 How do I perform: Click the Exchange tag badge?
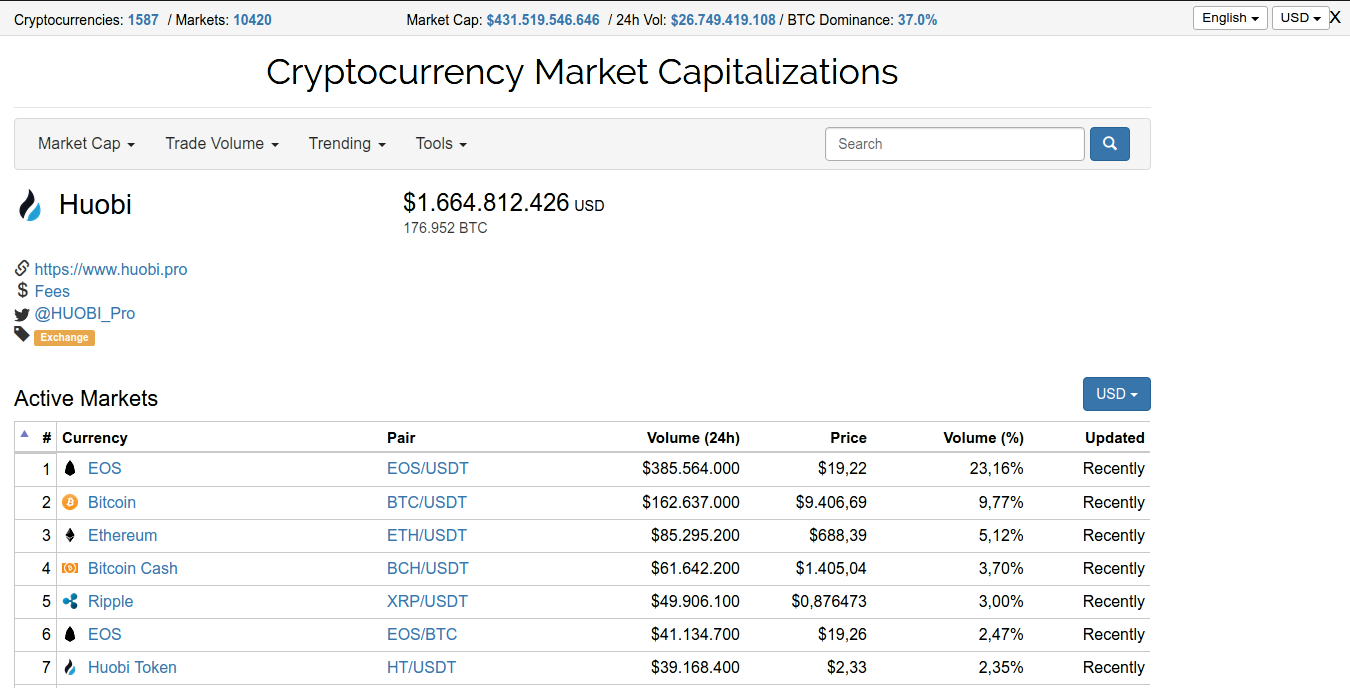pos(64,338)
